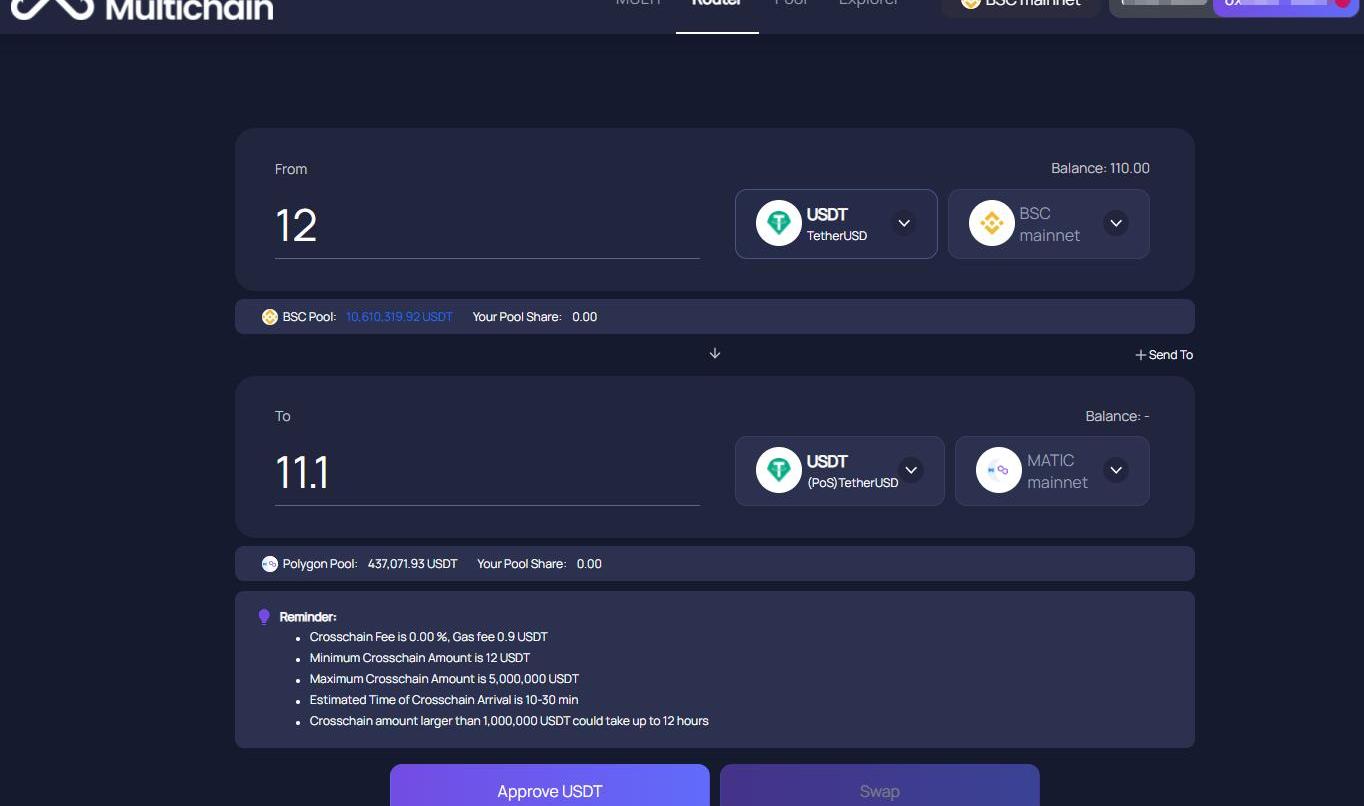Click the Tether icon in From section
1364x806 pixels.
(x=778, y=223)
